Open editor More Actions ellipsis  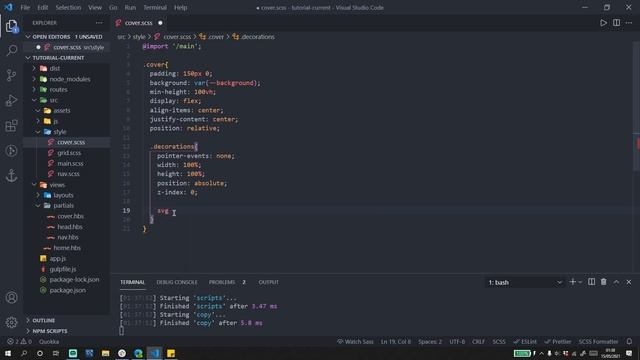click(x=629, y=23)
